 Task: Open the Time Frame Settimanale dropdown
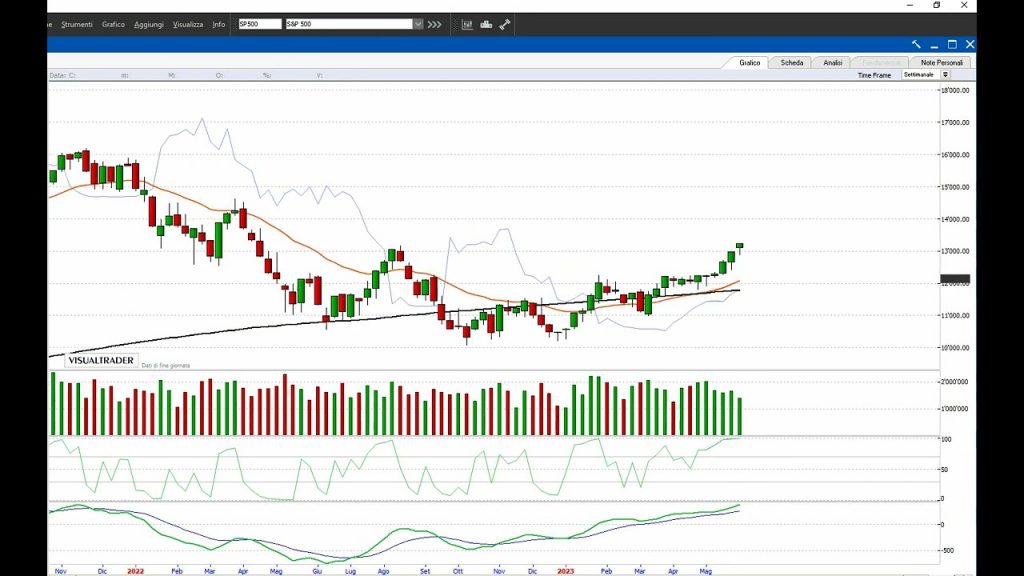[945, 75]
